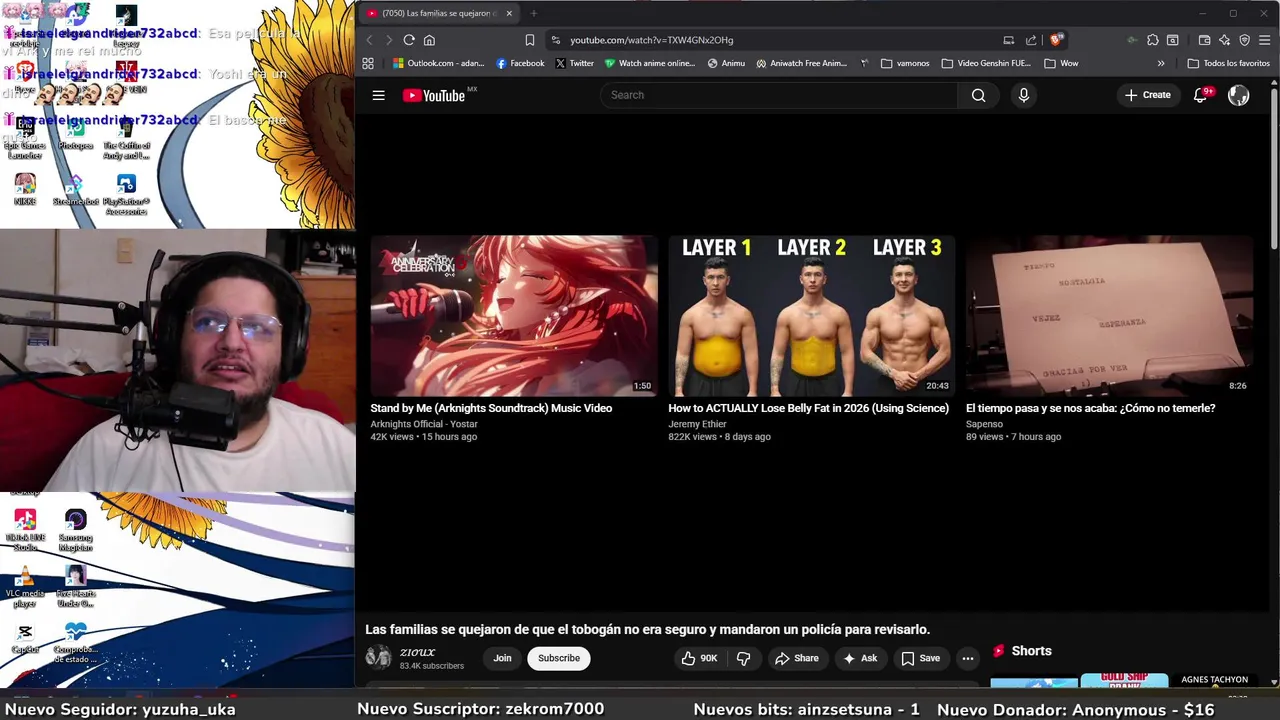This screenshot has width=1280, height=720.
Task: Play Lose Belly Fat video thumbnail
Action: click(811, 316)
